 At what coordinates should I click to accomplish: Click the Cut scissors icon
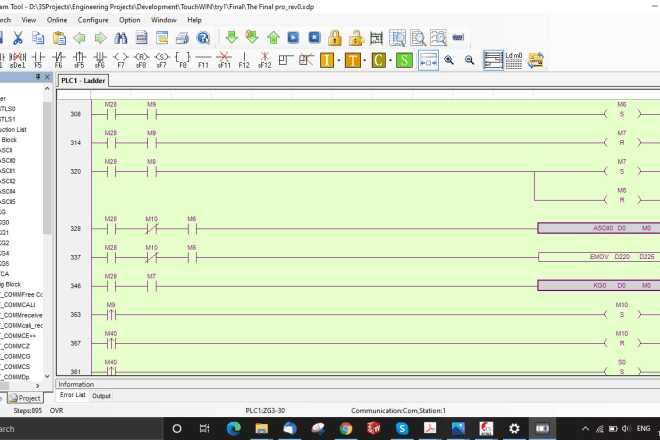tap(18, 38)
